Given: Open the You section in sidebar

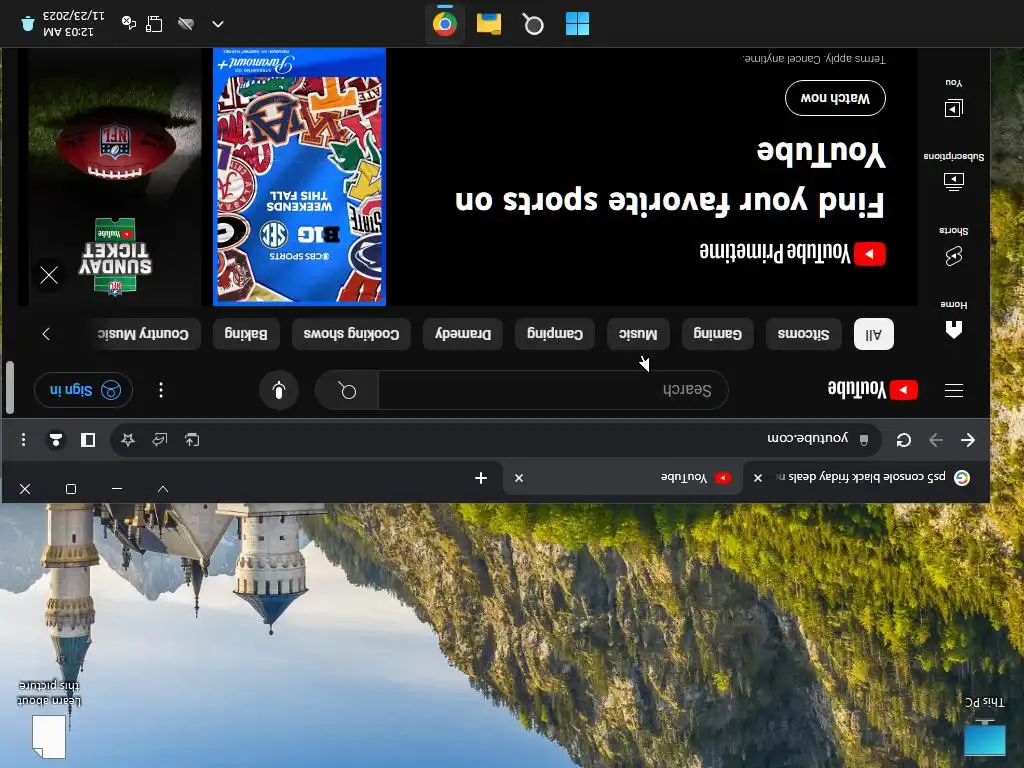Looking at the screenshot, I should [x=953, y=98].
